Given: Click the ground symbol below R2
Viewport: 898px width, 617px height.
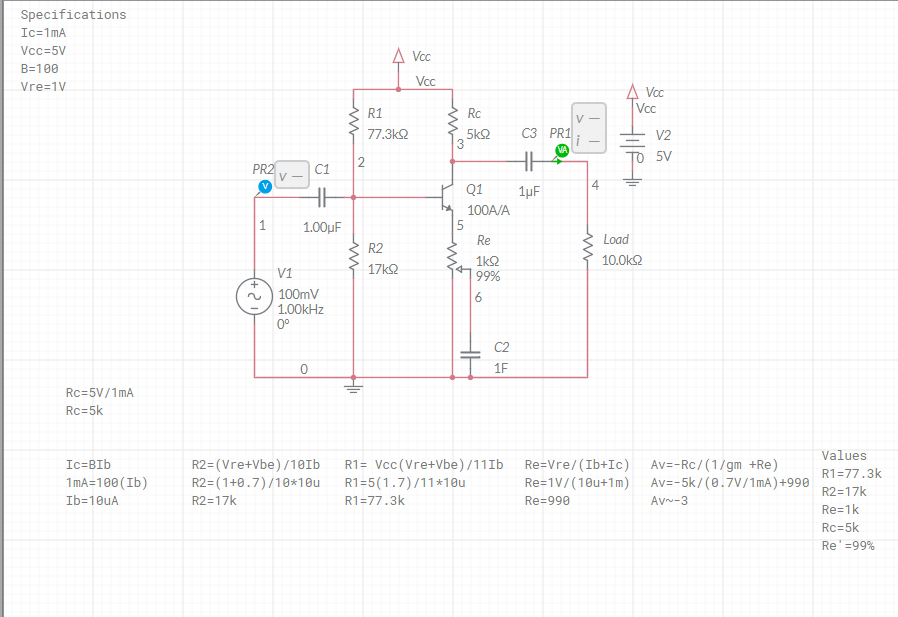Looking at the screenshot, I should [x=353, y=388].
